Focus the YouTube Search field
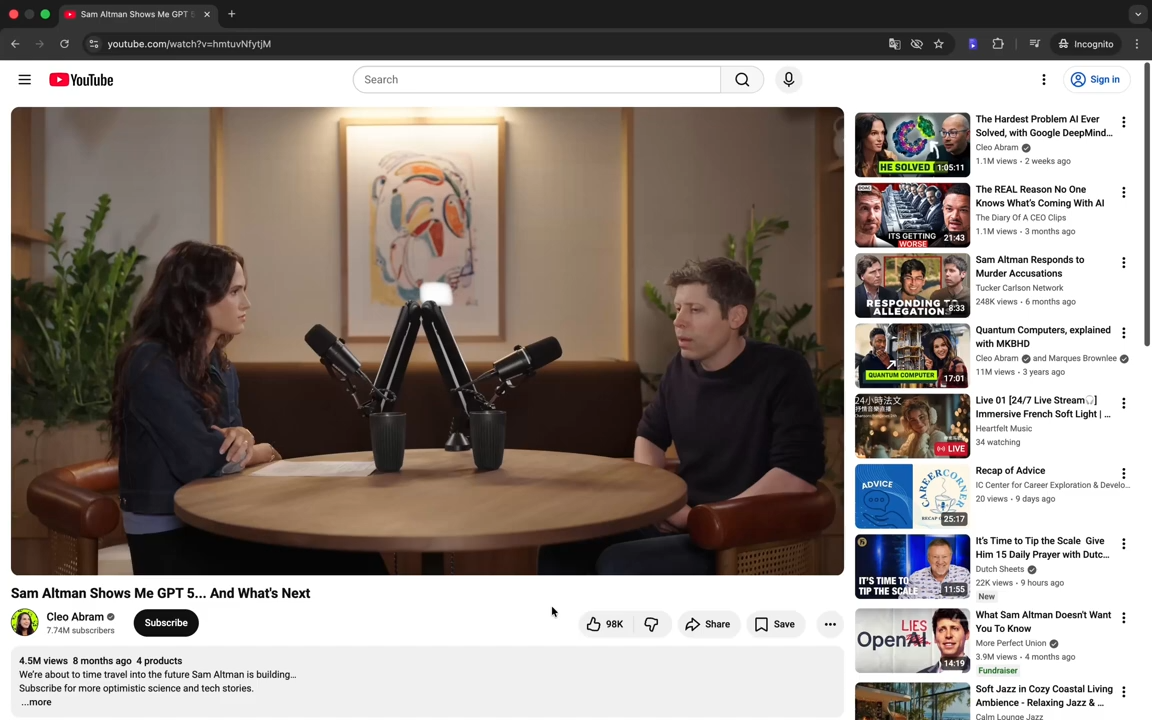The height and width of the screenshot is (720, 1152). pos(537,79)
